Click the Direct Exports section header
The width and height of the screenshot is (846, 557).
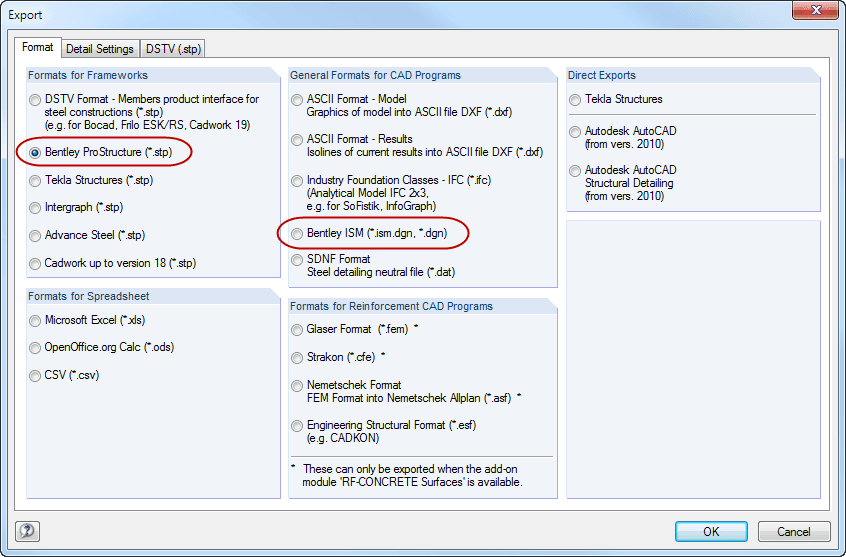coord(602,75)
